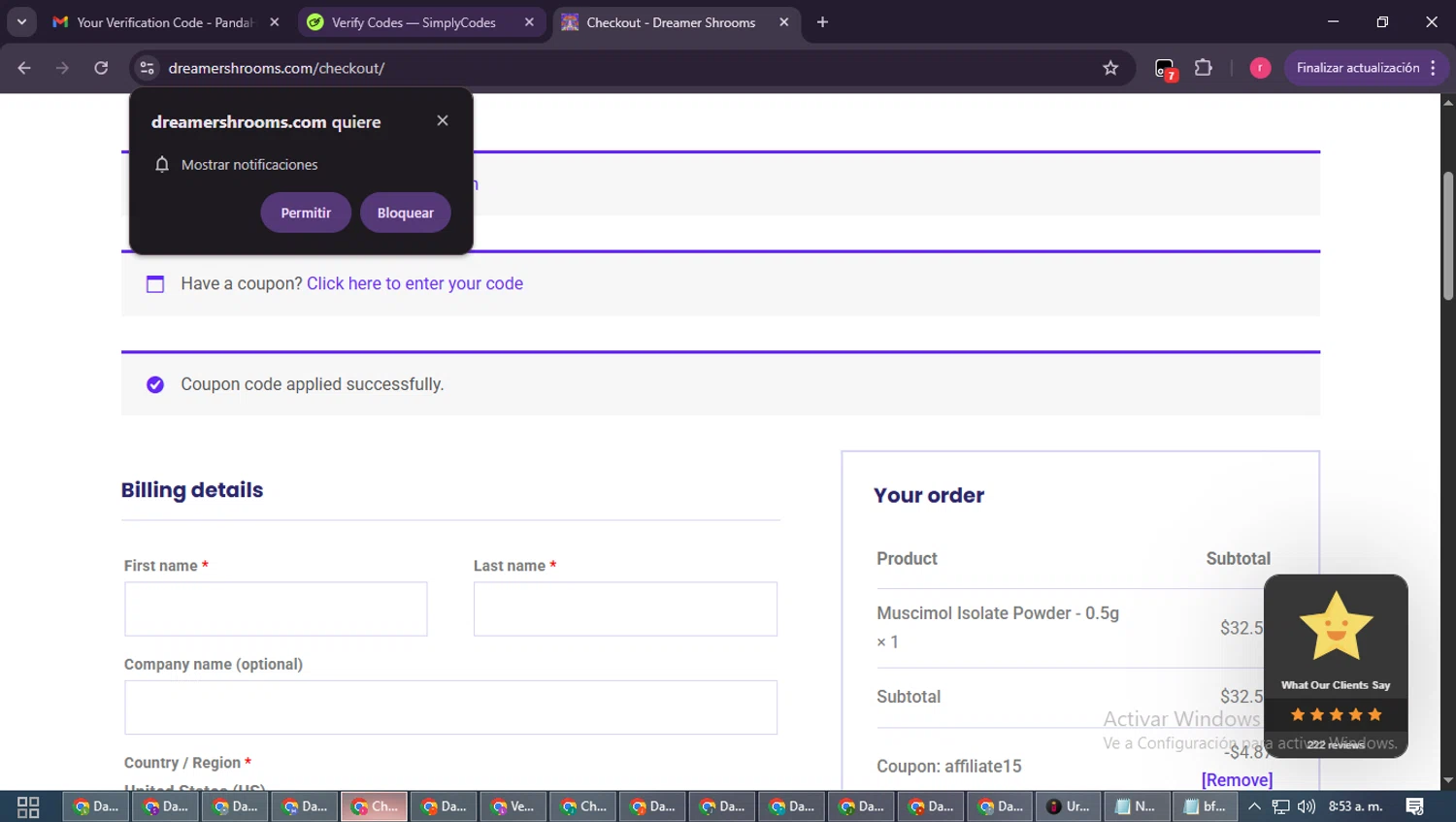
Task: Click the scrollbar up arrow
Action: click(x=1448, y=101)
